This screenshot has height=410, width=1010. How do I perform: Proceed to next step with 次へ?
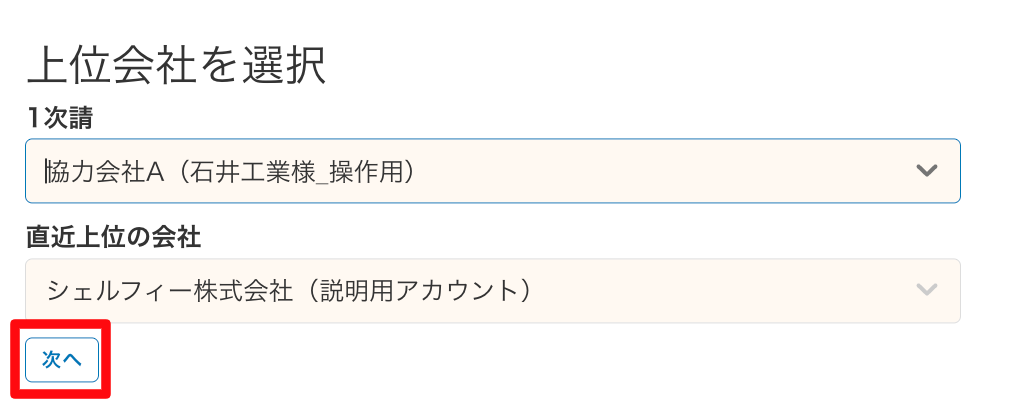point(62,360)
